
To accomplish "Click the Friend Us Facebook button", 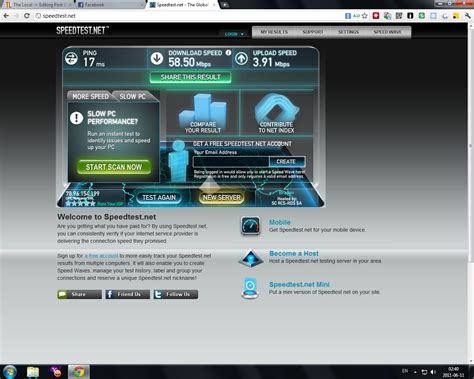I will pos(128,294).
